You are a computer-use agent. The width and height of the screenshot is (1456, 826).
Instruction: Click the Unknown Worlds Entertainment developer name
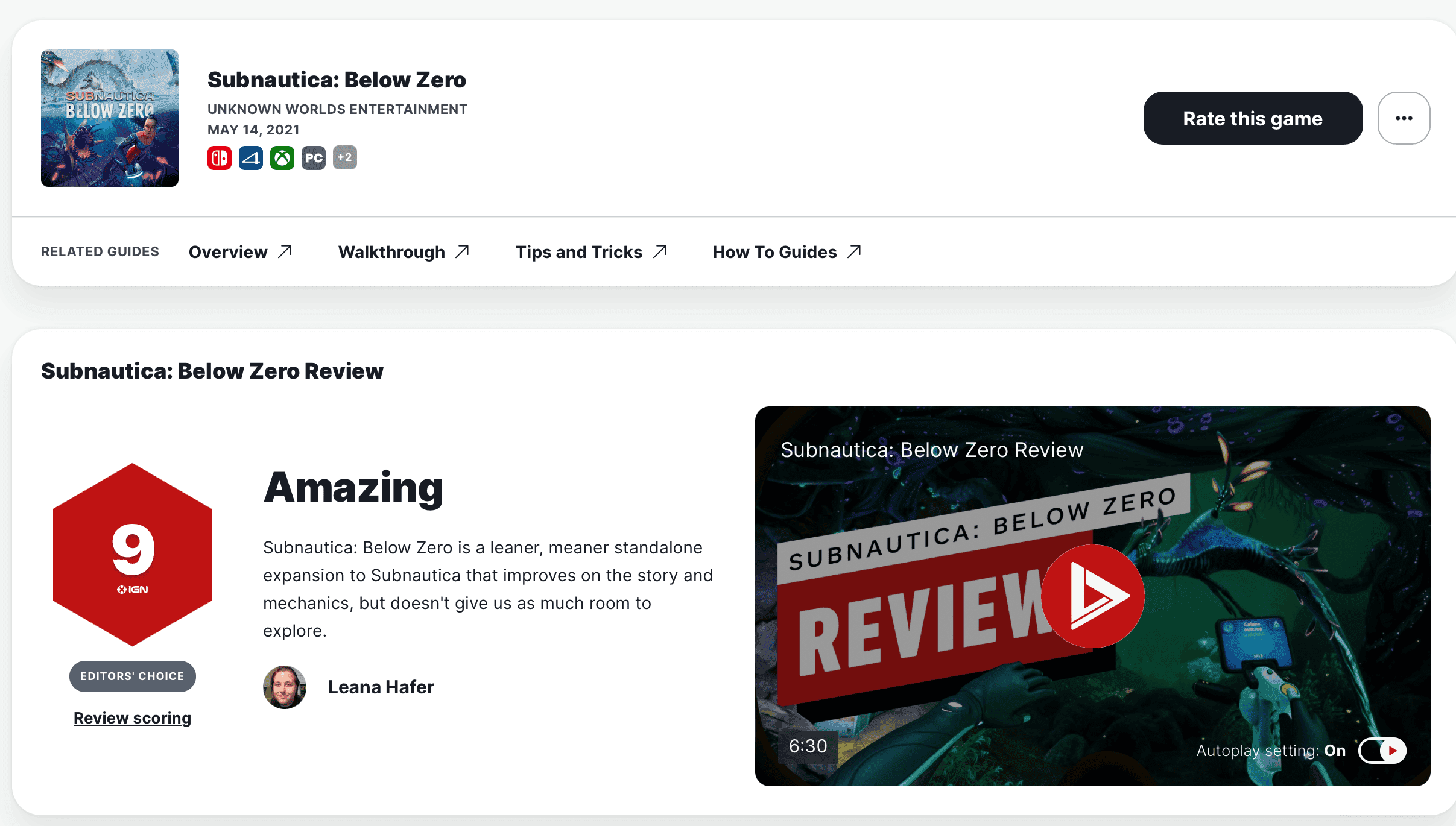338,109
